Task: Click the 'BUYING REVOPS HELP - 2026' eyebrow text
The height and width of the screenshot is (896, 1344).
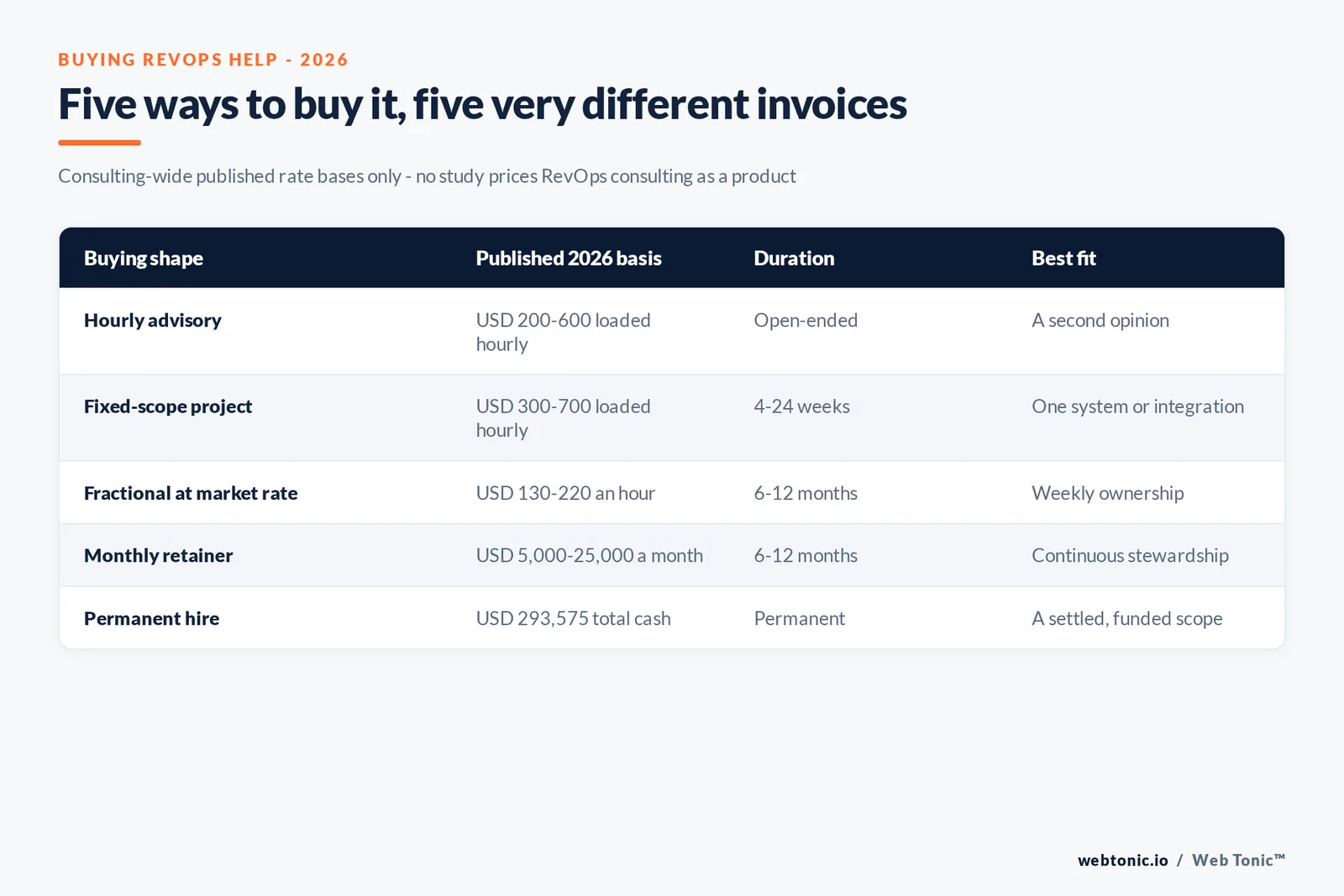Action: [x=203, y=60]
